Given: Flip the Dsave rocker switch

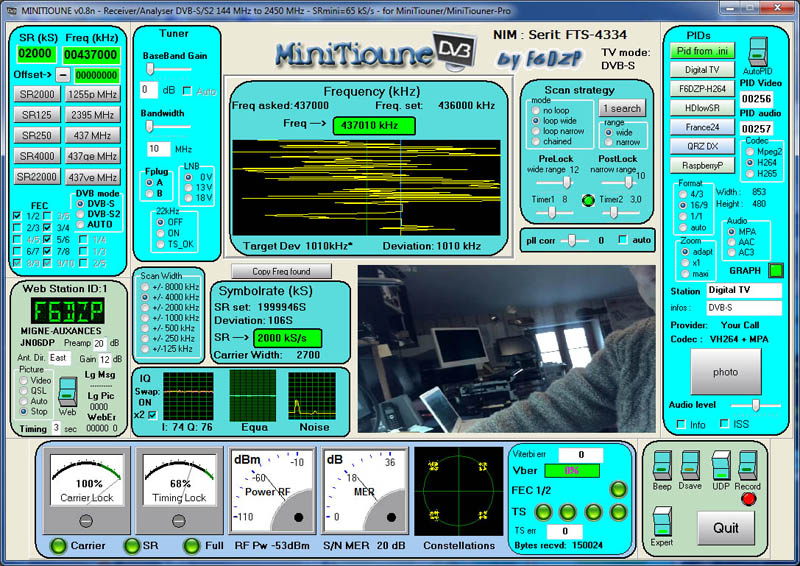Looking at the screenshot, I should click(690, 465).
